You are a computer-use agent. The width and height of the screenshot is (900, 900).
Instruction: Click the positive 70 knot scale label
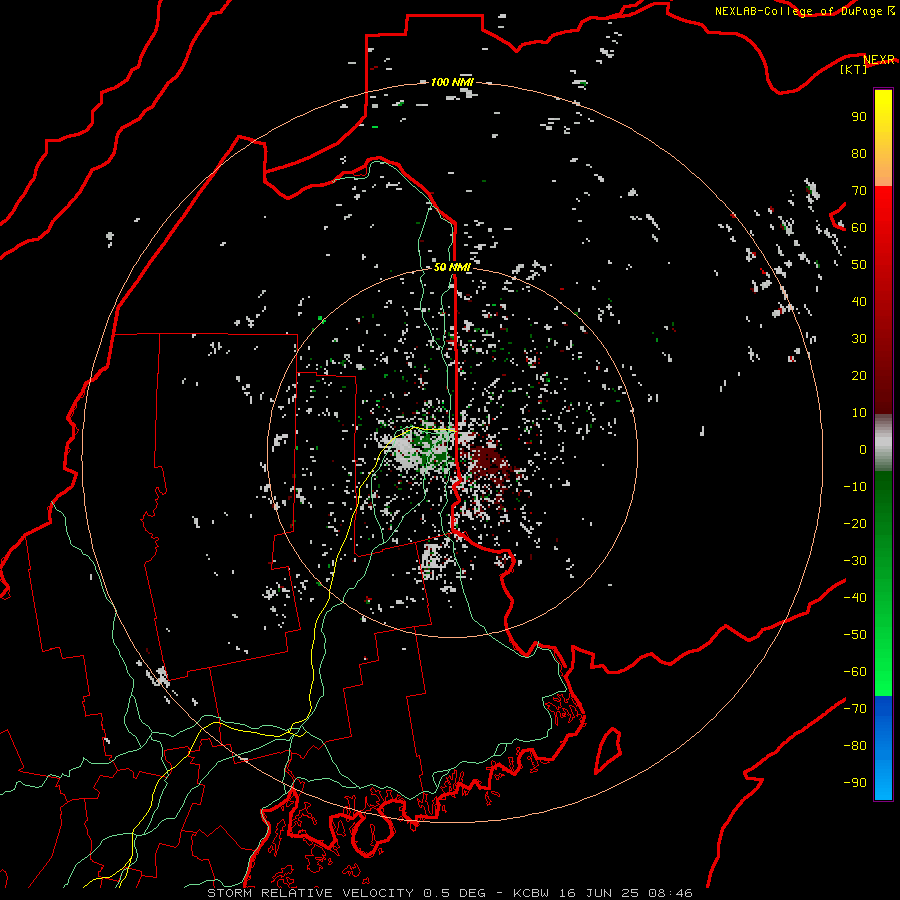click(x=859, y=191)
